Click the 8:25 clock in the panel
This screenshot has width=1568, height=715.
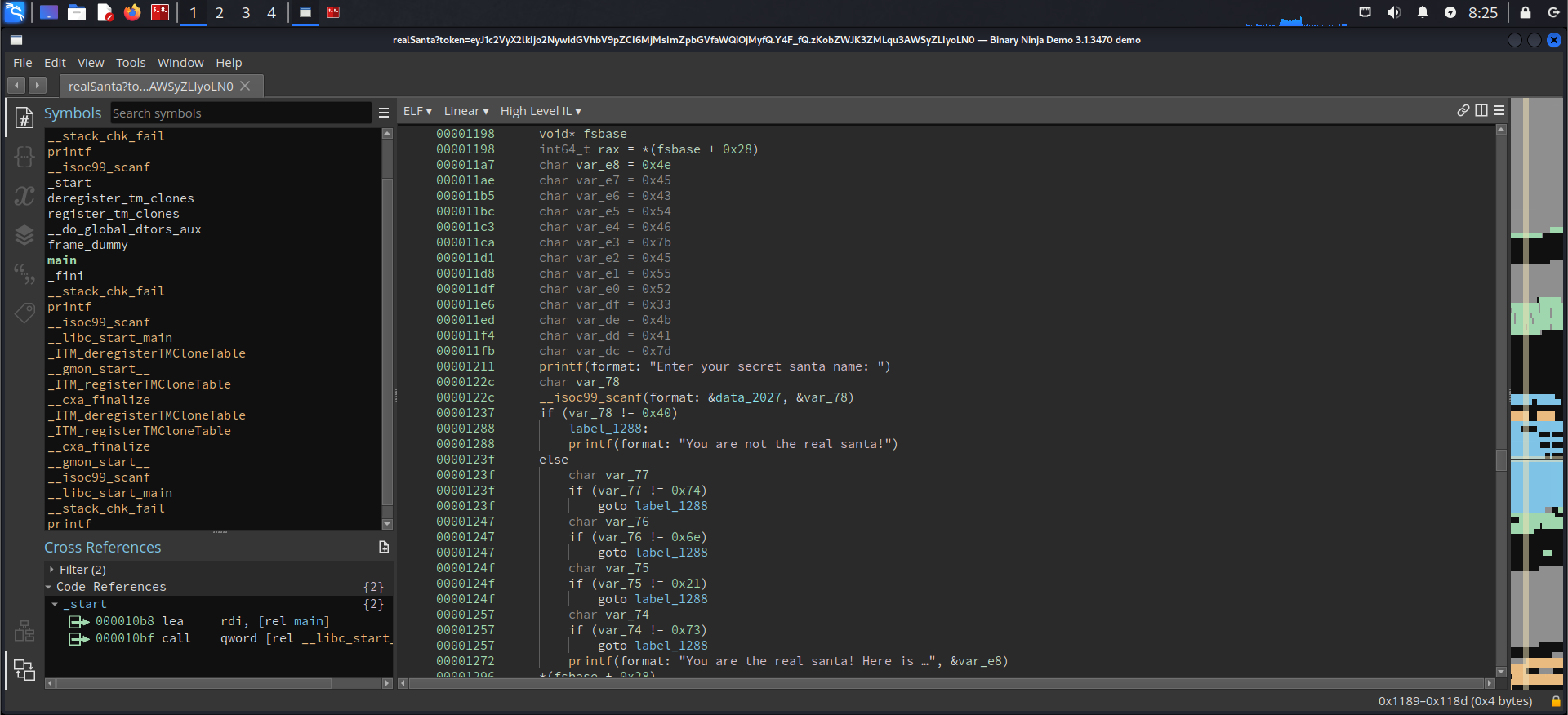pyautogui.click(x=1483, y=12)
